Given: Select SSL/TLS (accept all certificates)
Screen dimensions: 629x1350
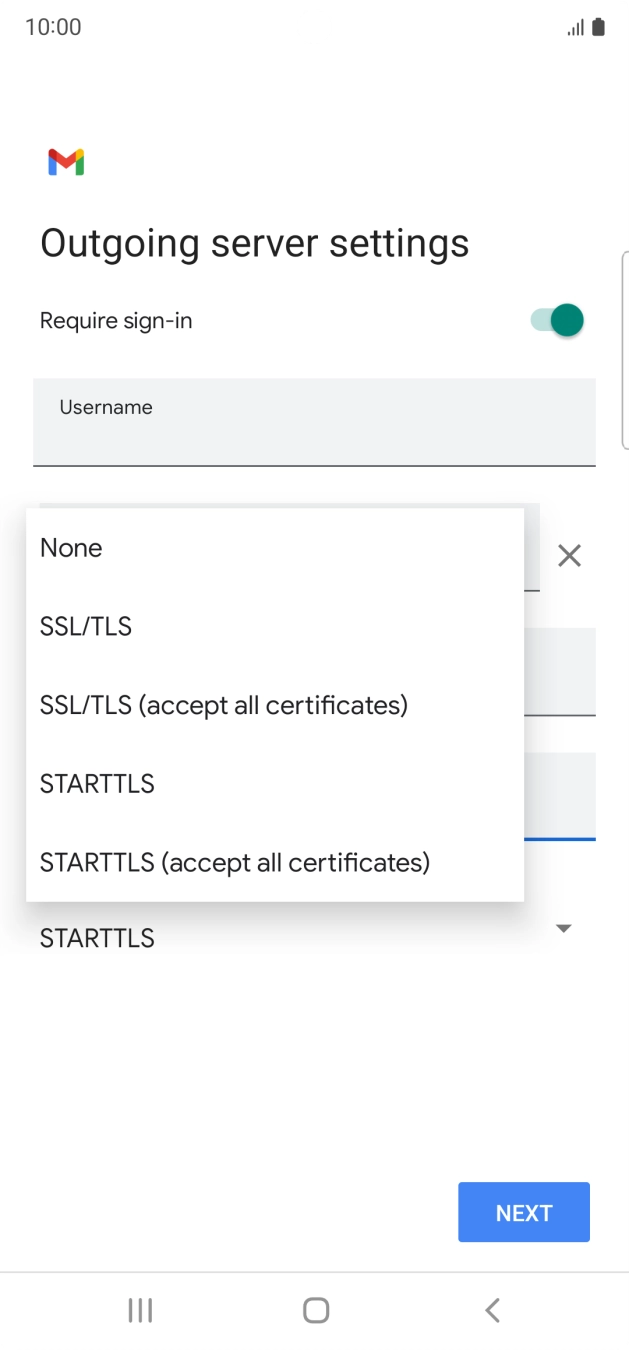Looking at the screenshot, I should click(224, 705).
